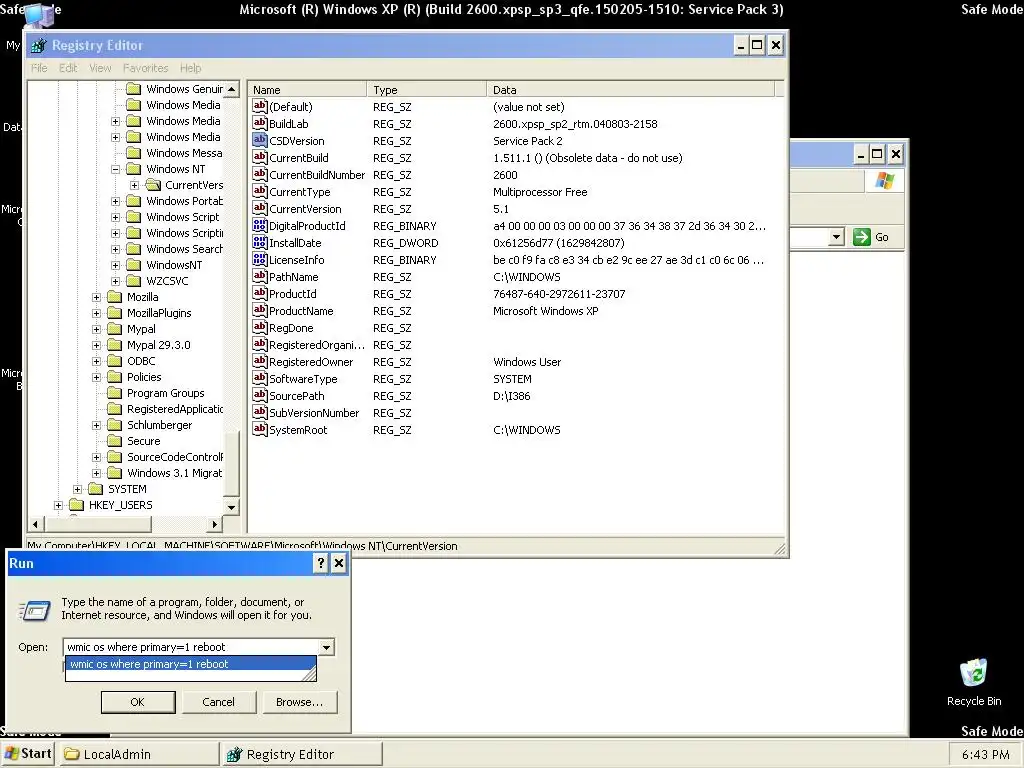Click the Run dialog help question mark

[x=320, y=563]
